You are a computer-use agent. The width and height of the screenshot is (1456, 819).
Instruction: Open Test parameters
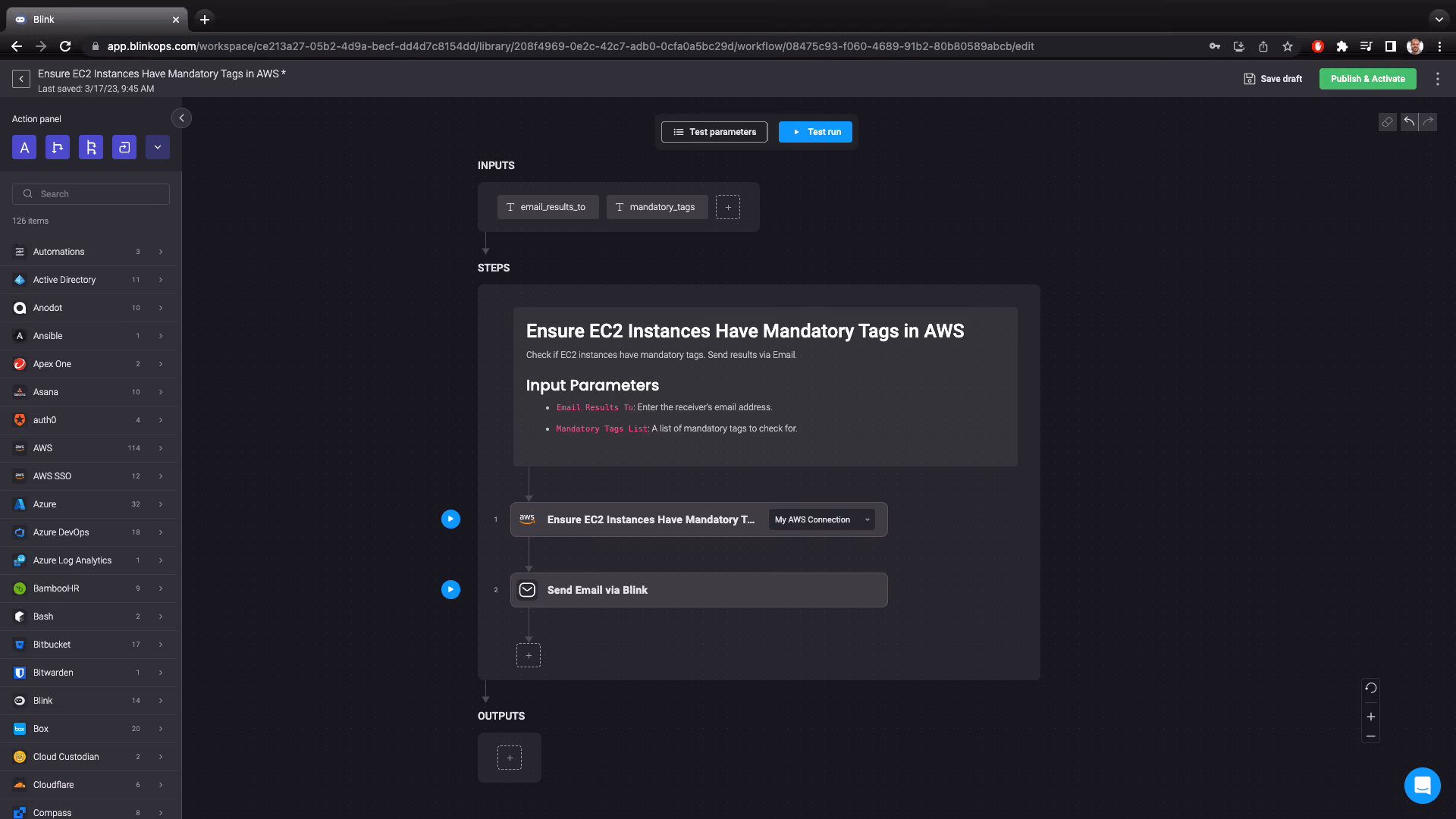(x=714, y=132)
